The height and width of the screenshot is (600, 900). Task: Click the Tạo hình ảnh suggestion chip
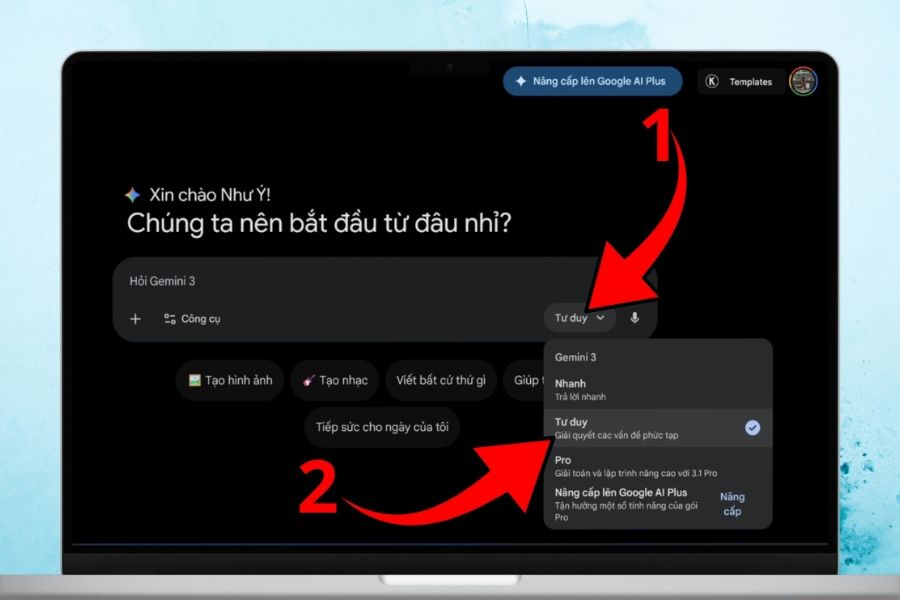tap(230, 380)
